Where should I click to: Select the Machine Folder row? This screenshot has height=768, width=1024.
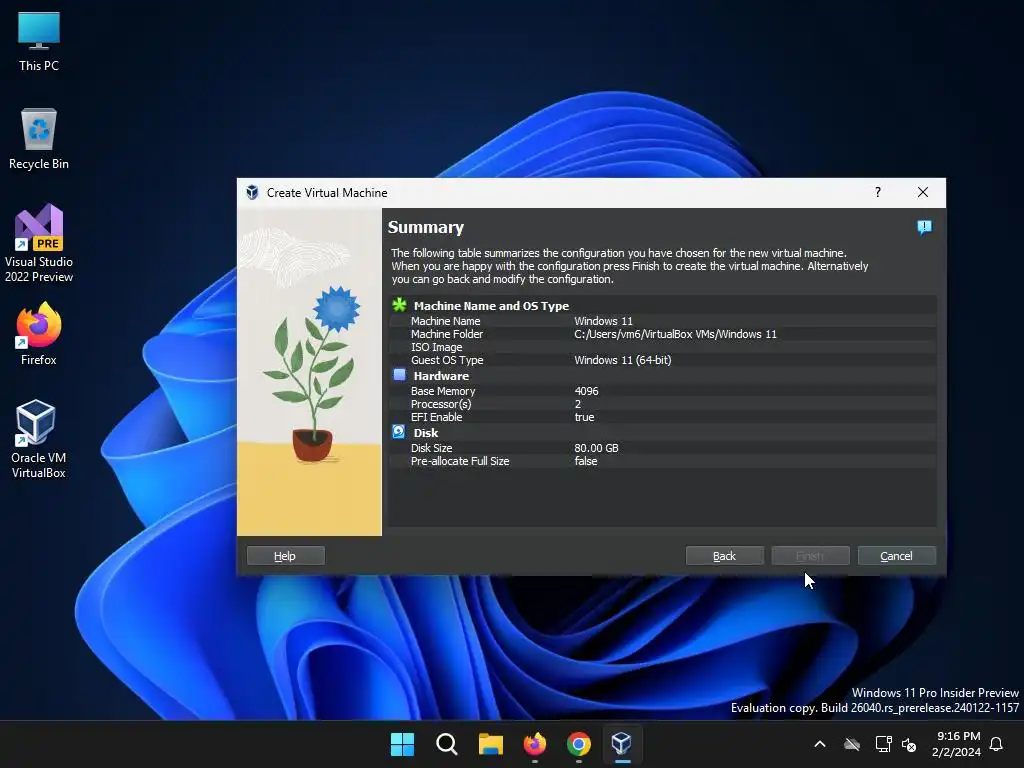point(663,334)
